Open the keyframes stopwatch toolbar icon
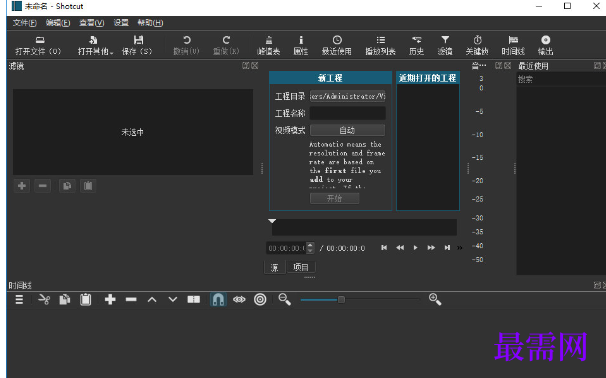The height and width of the screenshot is (378, 606). click(477, 45)
